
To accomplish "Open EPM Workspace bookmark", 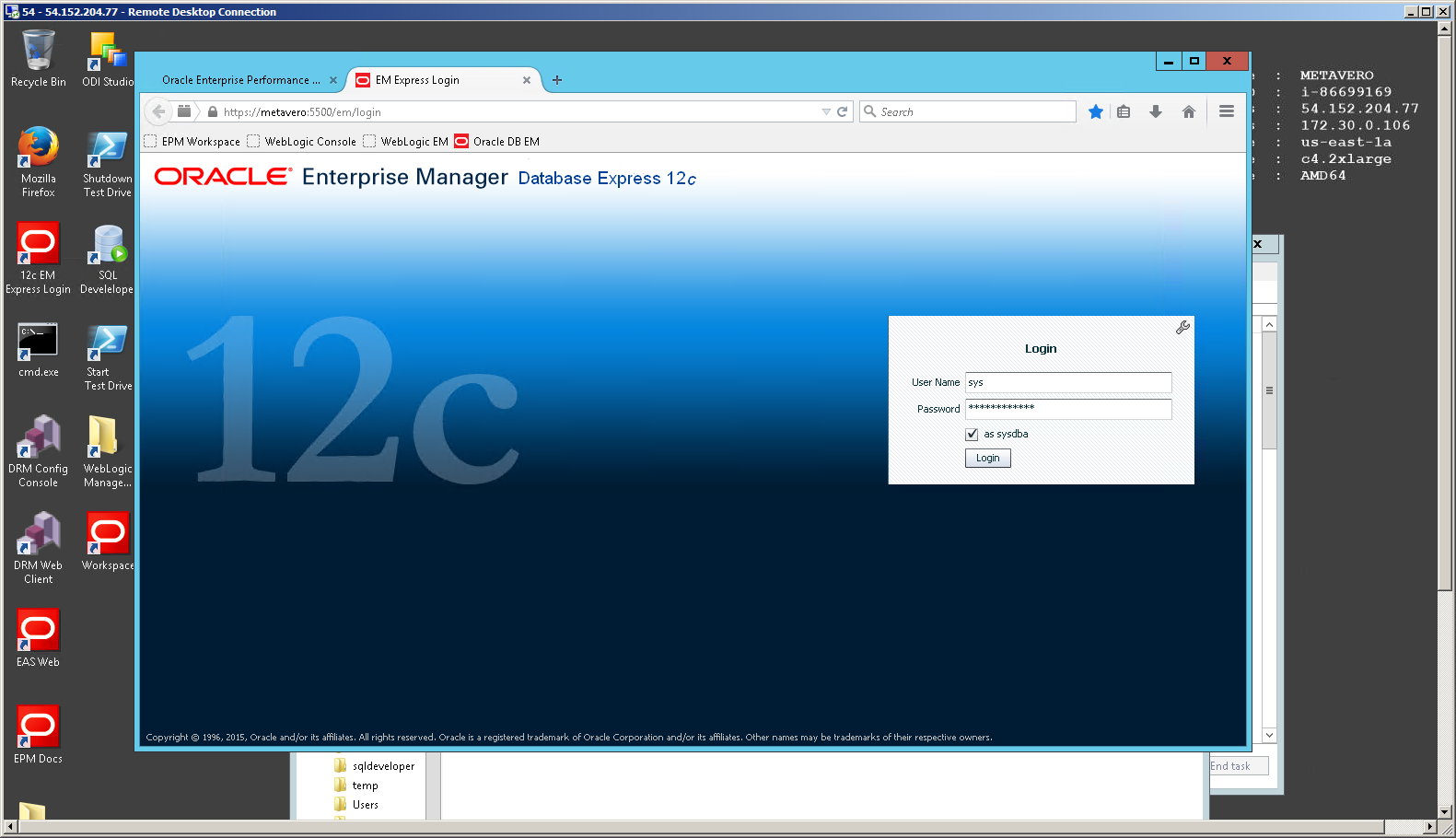I will (x=192, y=142).
